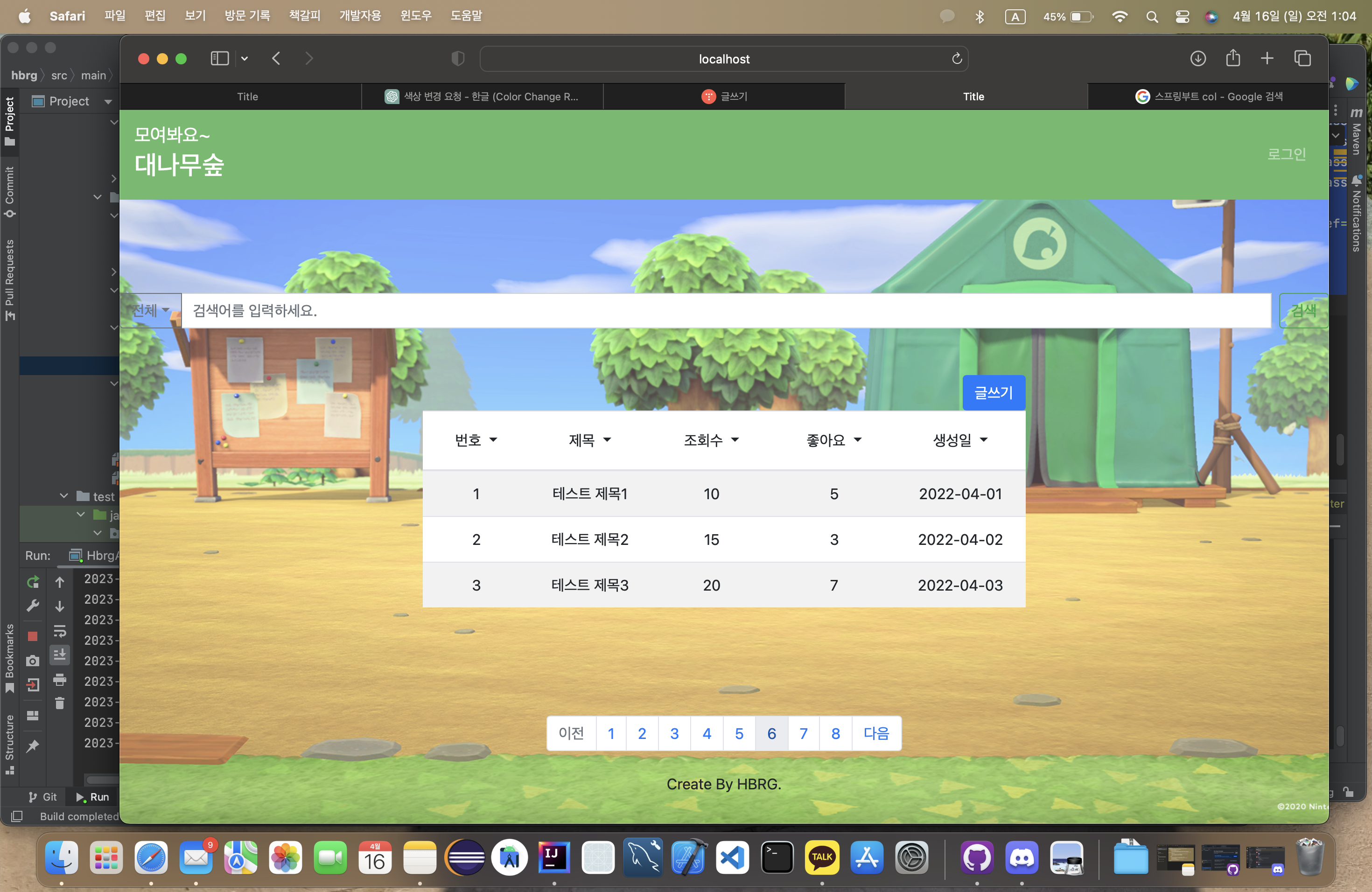Open the 개발자용 menu
The width and height of the screenshot is (1372, 892).
pyautogui.click(x=360, y=15)
